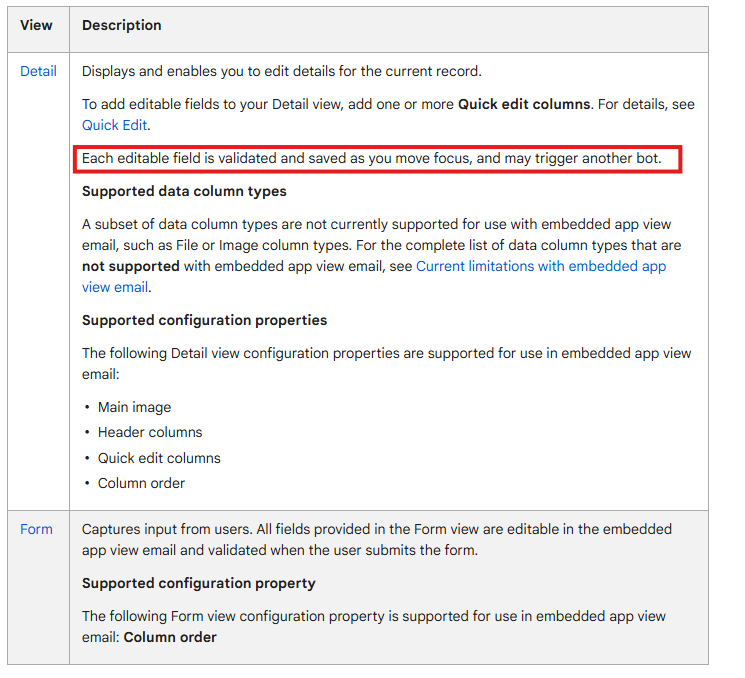Viewport: 745px width, 678px height.
Task: Open the Detail view link
Action: click(38, 71)
